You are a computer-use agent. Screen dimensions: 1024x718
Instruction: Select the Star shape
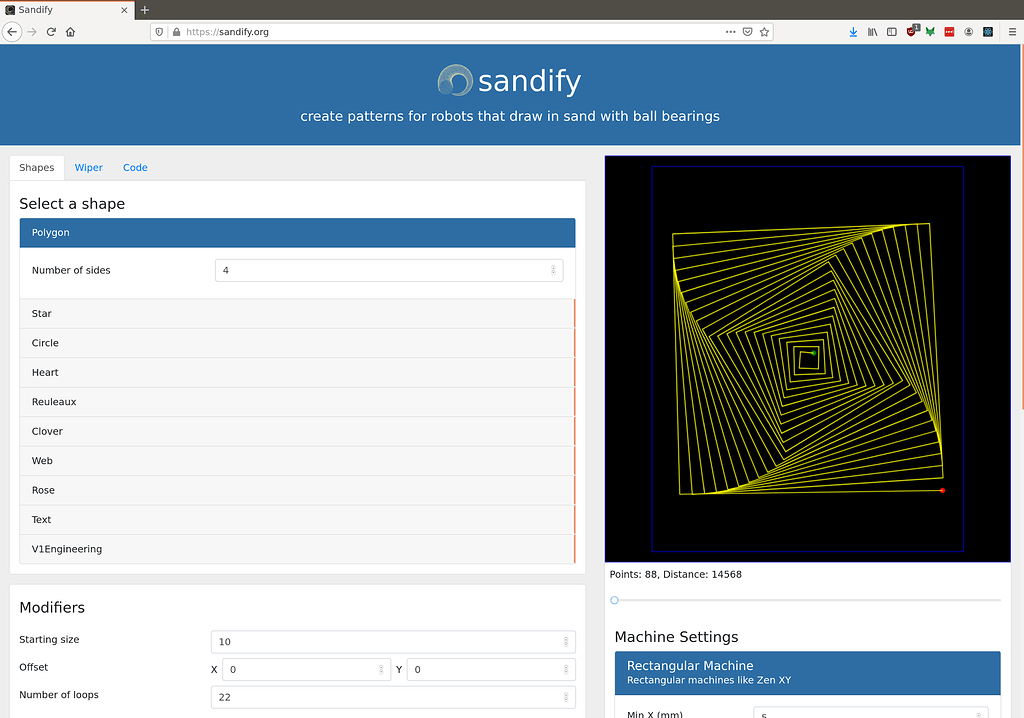pos(296,313)
